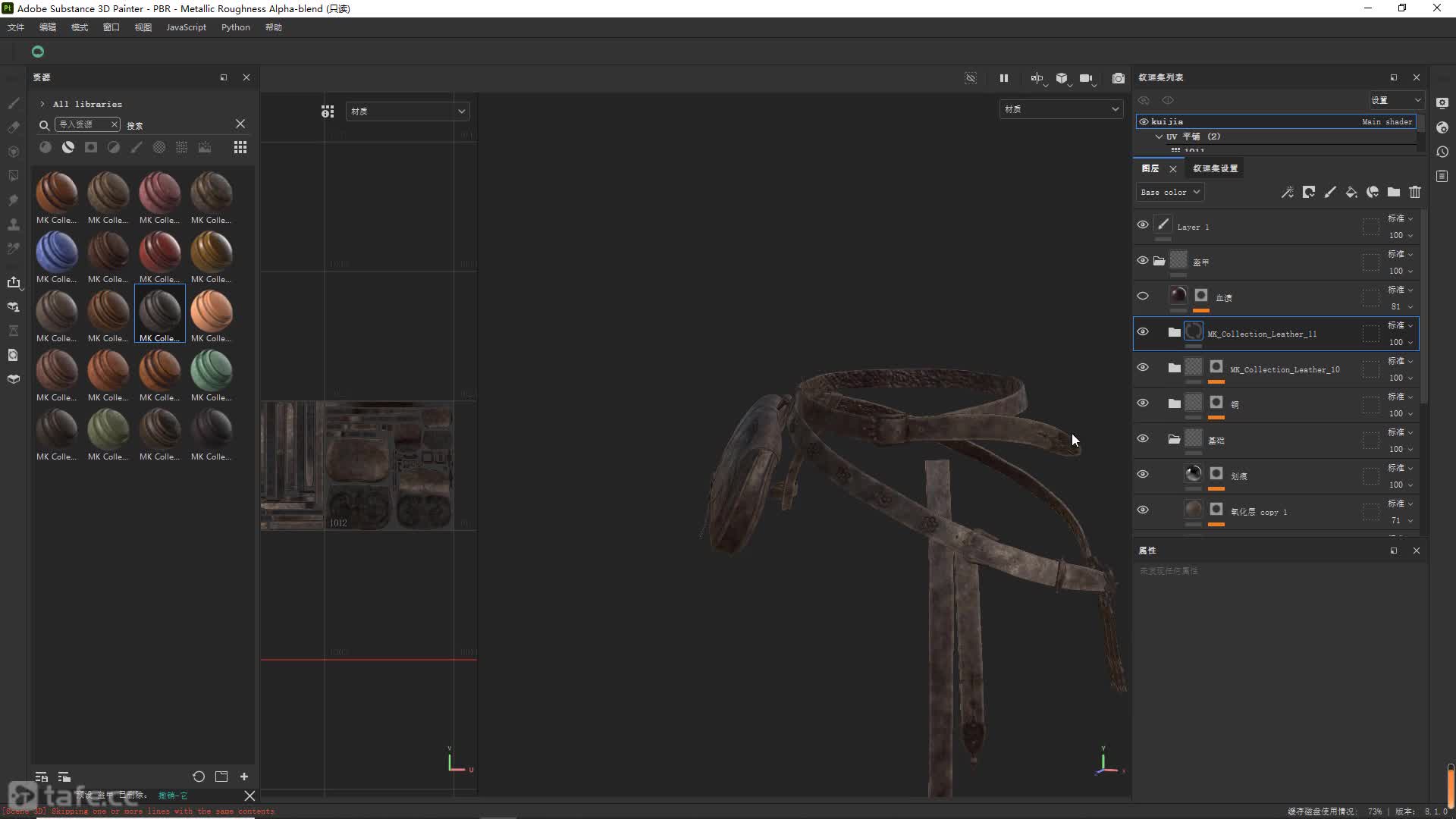Remove the 导入资源 search filter tag
The height and width of the screenshot is (819, 1456).
click(114, 124)
